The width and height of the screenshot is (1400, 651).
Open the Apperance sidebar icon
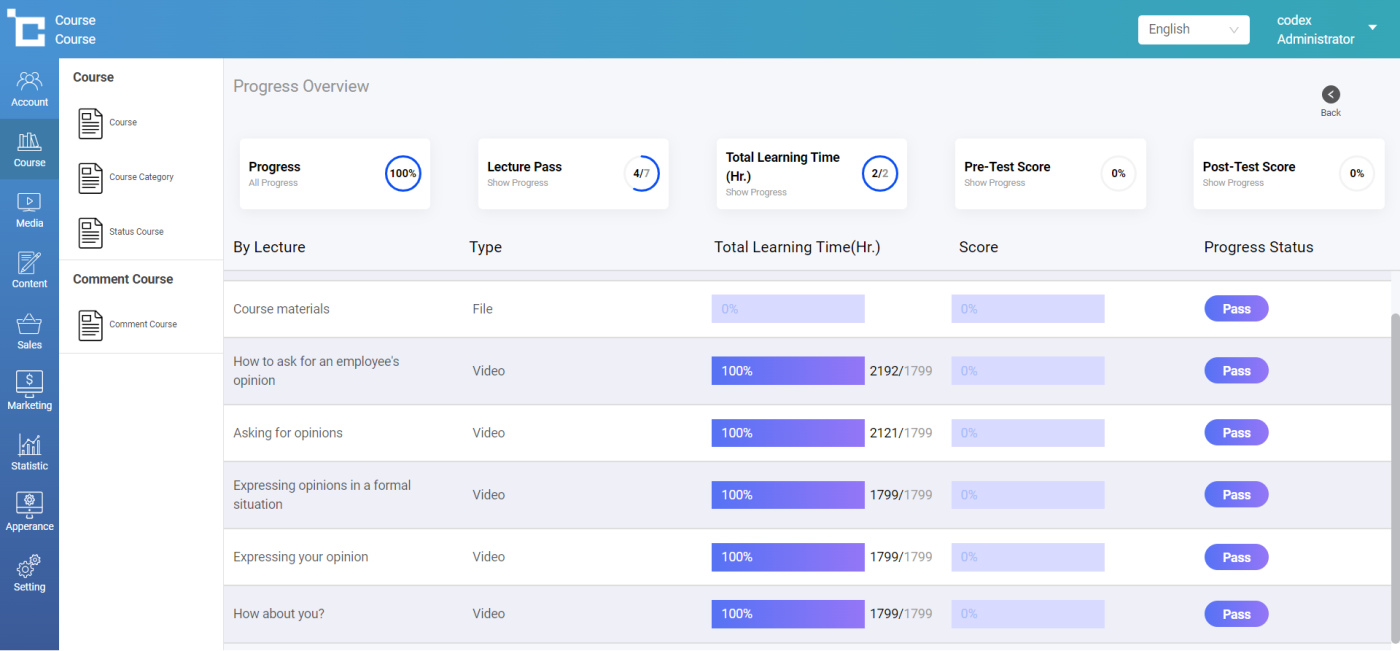pos(29,512)
